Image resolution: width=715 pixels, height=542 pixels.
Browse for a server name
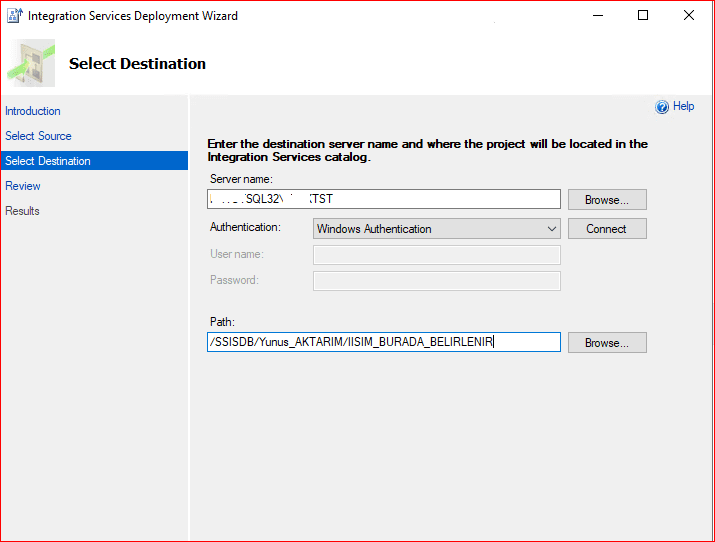[607, 200]
